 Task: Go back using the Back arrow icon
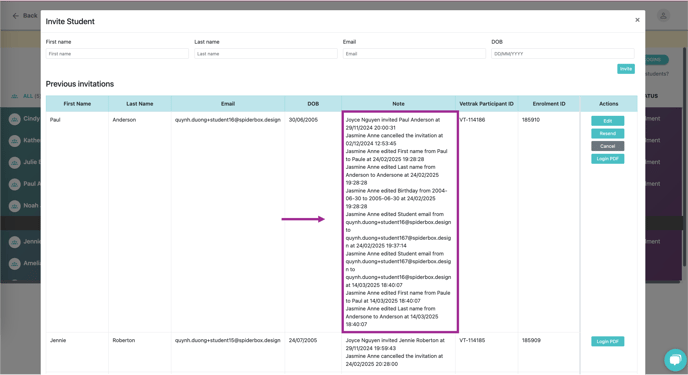(16, 16)
